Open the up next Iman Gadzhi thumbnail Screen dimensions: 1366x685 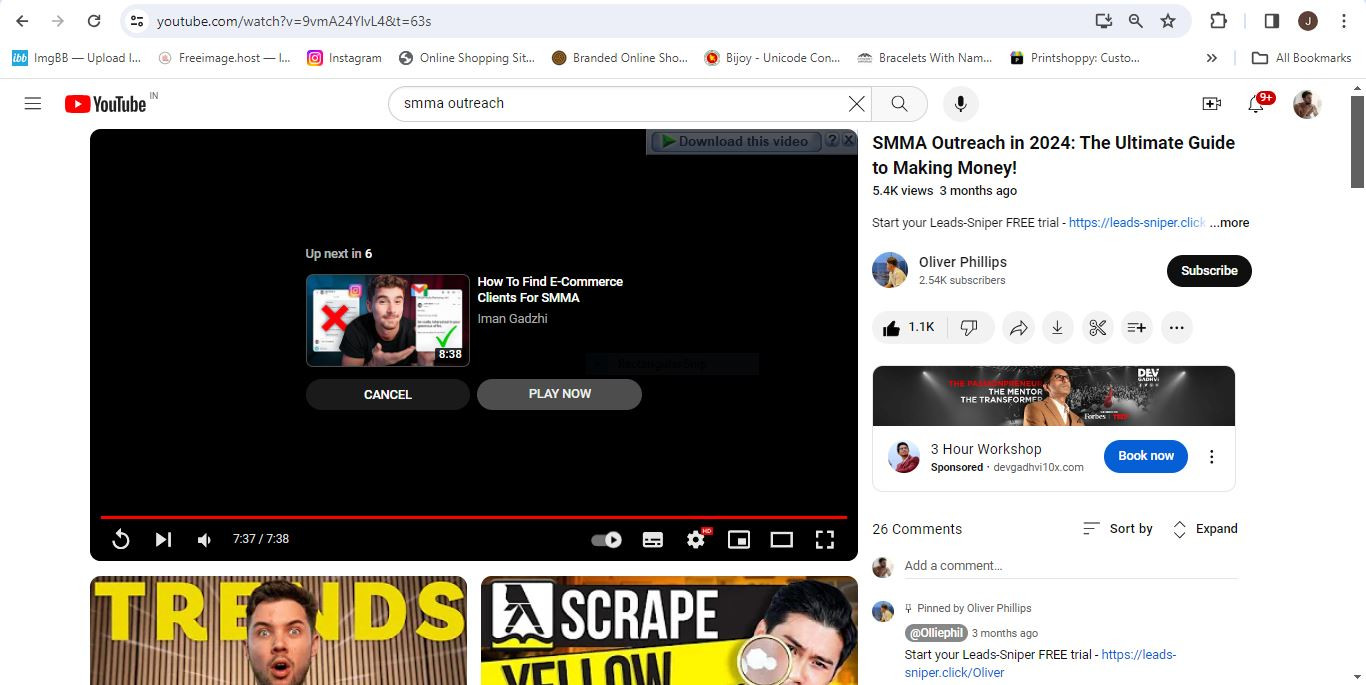pyautogui.click(x=388, y=321)
